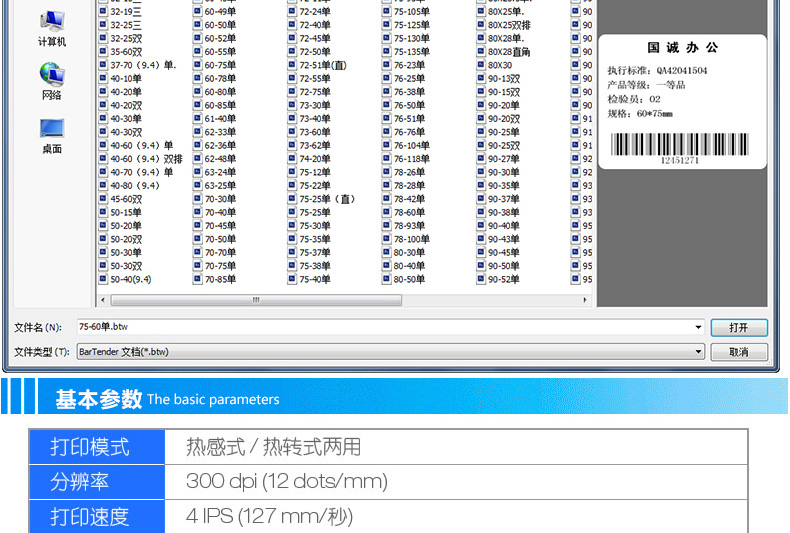Image resolution: width=790 pixels, height=533 pixels.
Task: Pick the 75-25单（直） label file
Action: click(326, 199)
